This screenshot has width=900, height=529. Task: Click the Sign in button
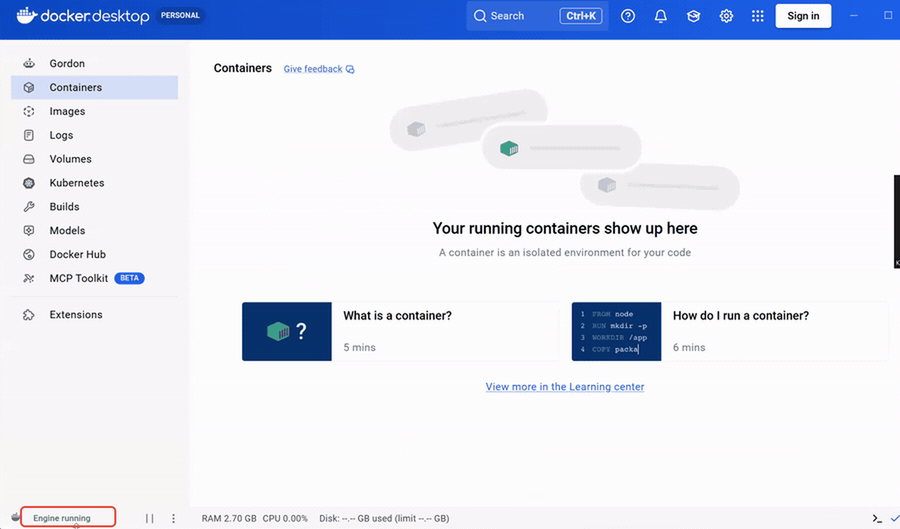coord(803,16)
